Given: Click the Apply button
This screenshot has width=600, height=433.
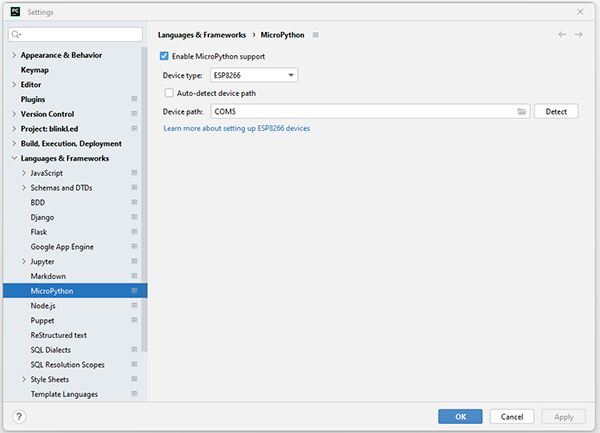Looking at the screenshot, I should pyautogui.click(x=563, y=417).
